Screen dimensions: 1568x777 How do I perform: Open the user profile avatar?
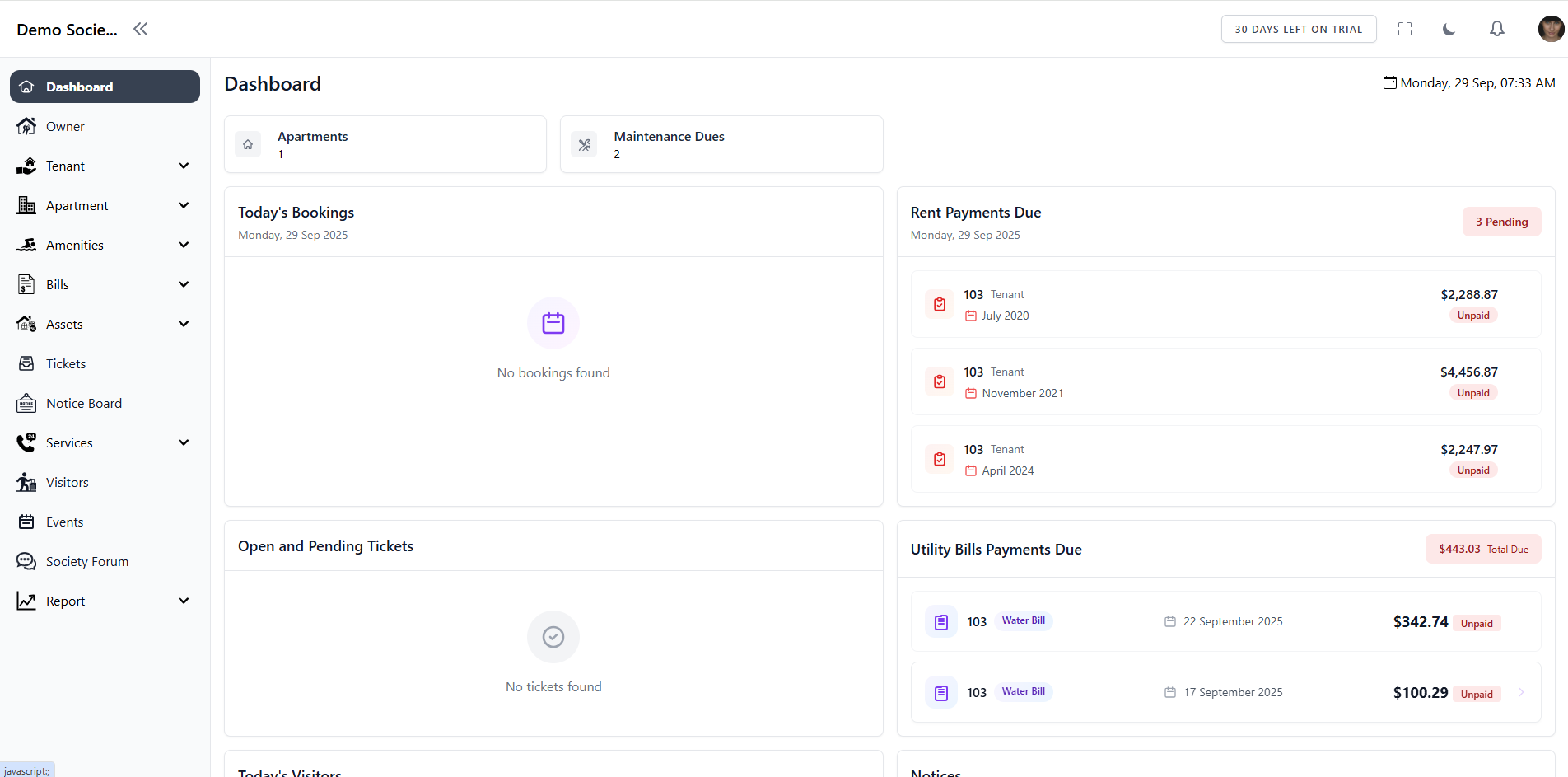click(1551, 30)
